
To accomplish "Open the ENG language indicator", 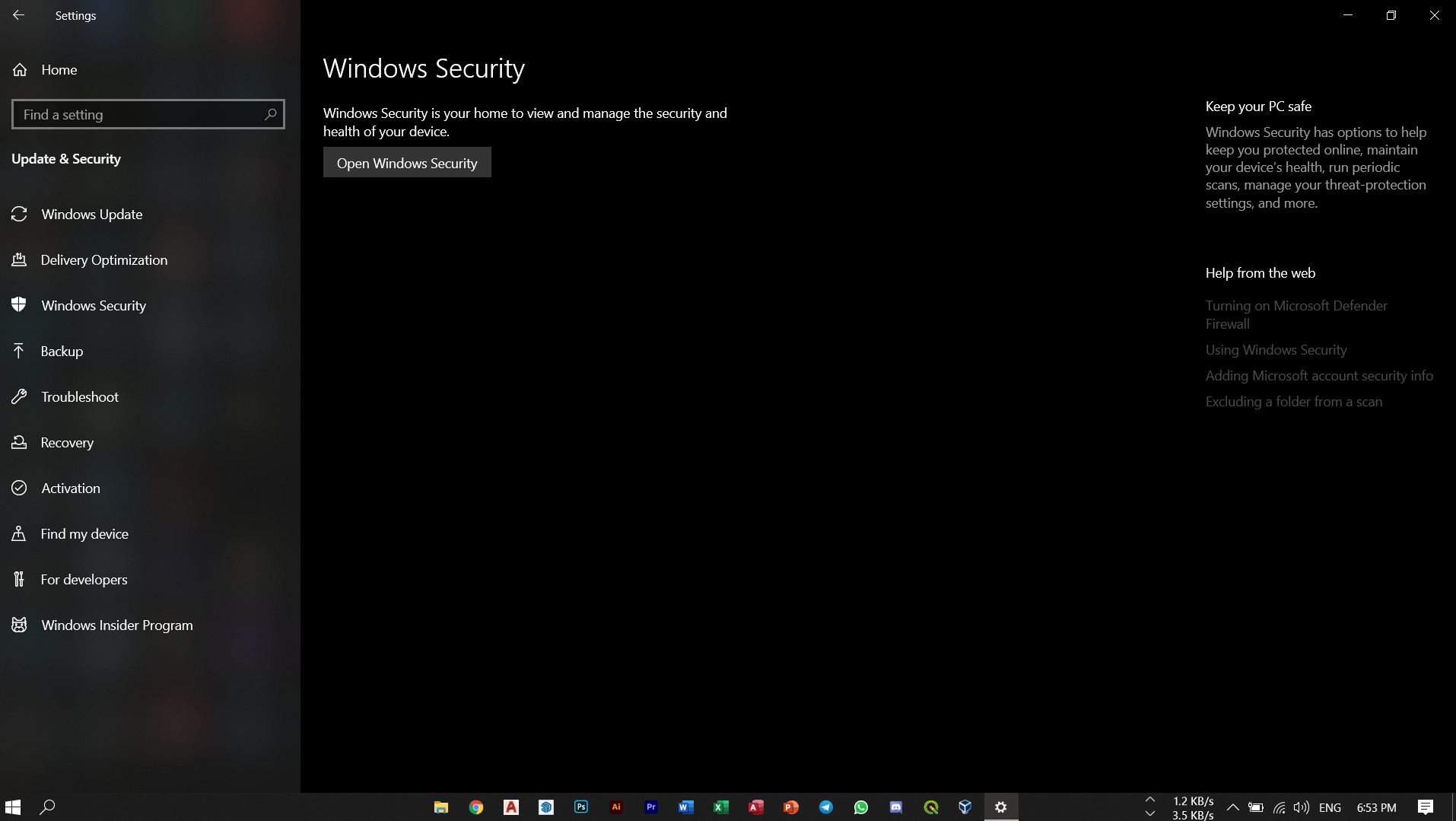I will coord(1331,807).
